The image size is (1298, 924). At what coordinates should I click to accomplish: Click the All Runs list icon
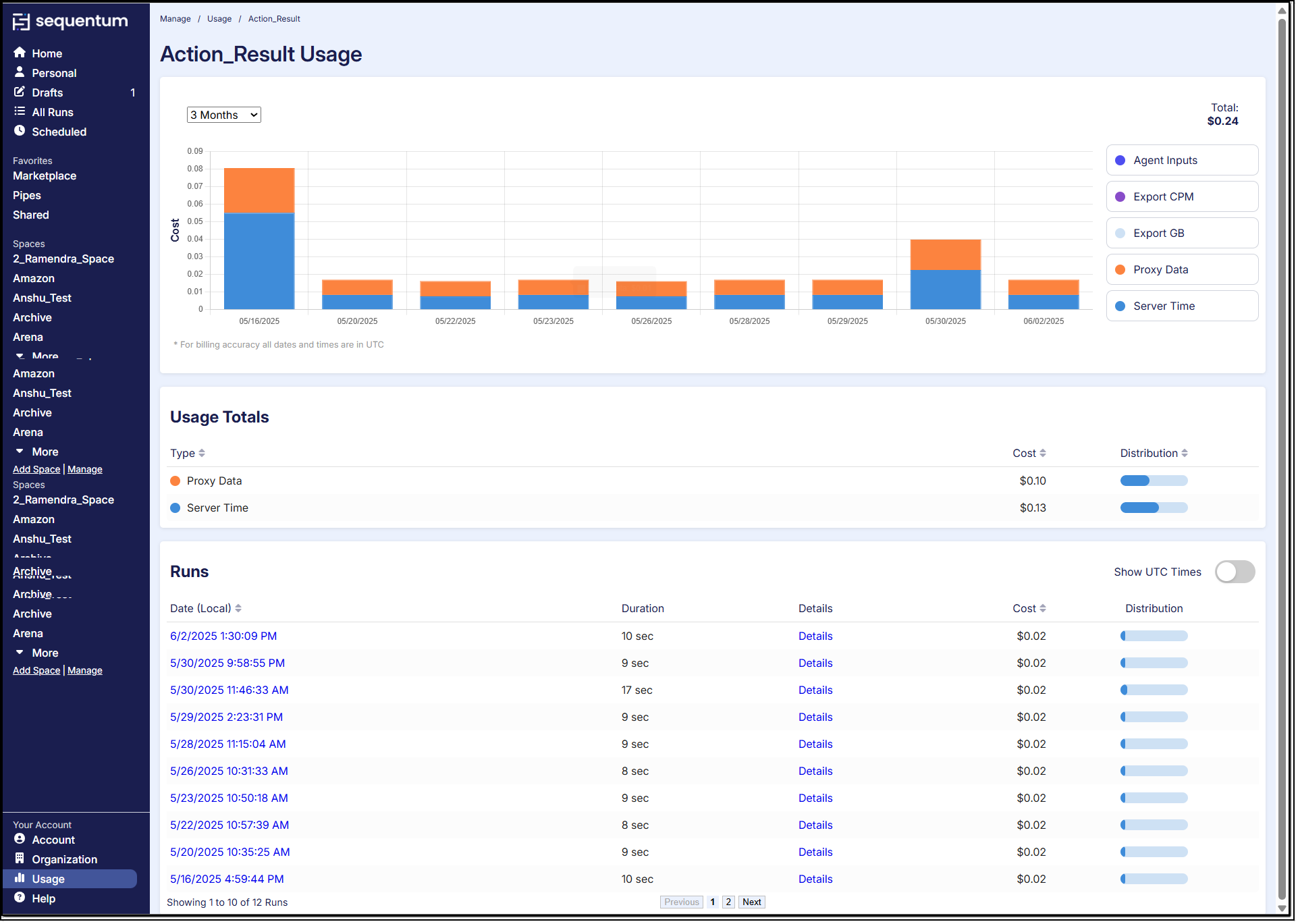point(20,111)
